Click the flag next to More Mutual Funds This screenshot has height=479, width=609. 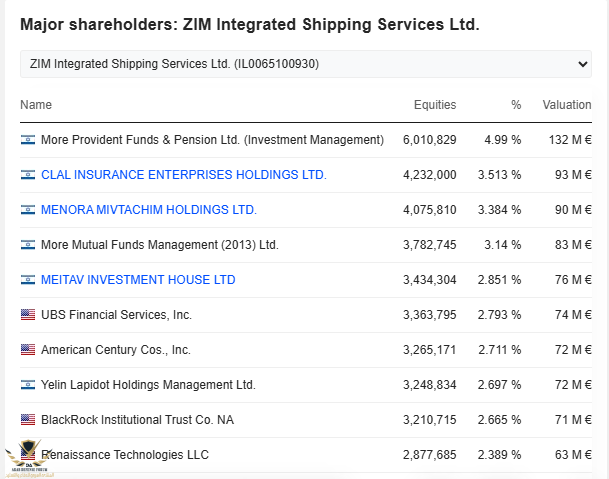[x=27, y=245]
